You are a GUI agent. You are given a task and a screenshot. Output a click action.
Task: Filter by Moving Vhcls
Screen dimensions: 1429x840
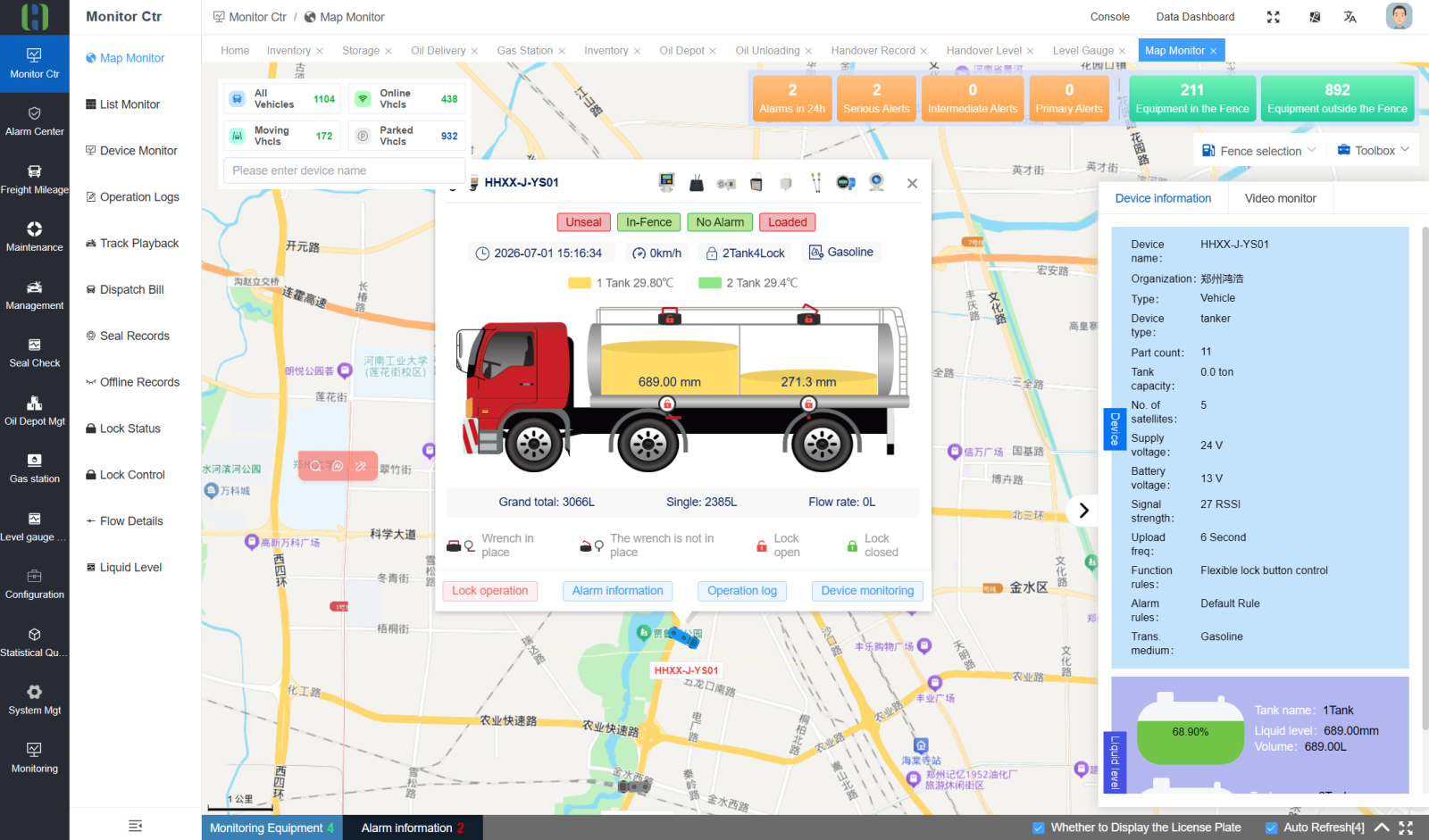[281, 136]
